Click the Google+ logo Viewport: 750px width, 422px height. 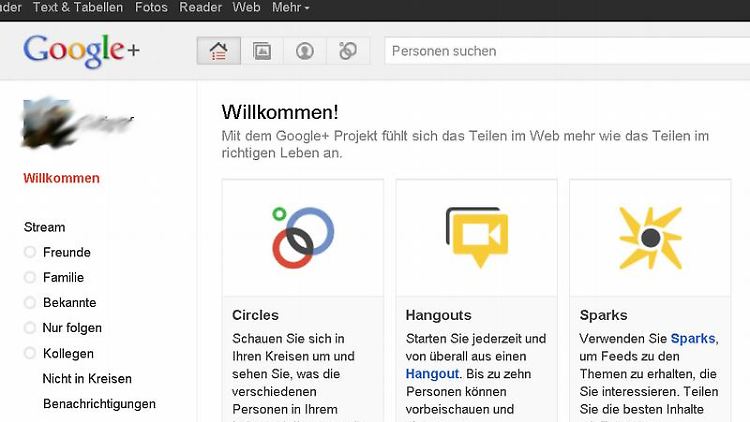[81, 51]
